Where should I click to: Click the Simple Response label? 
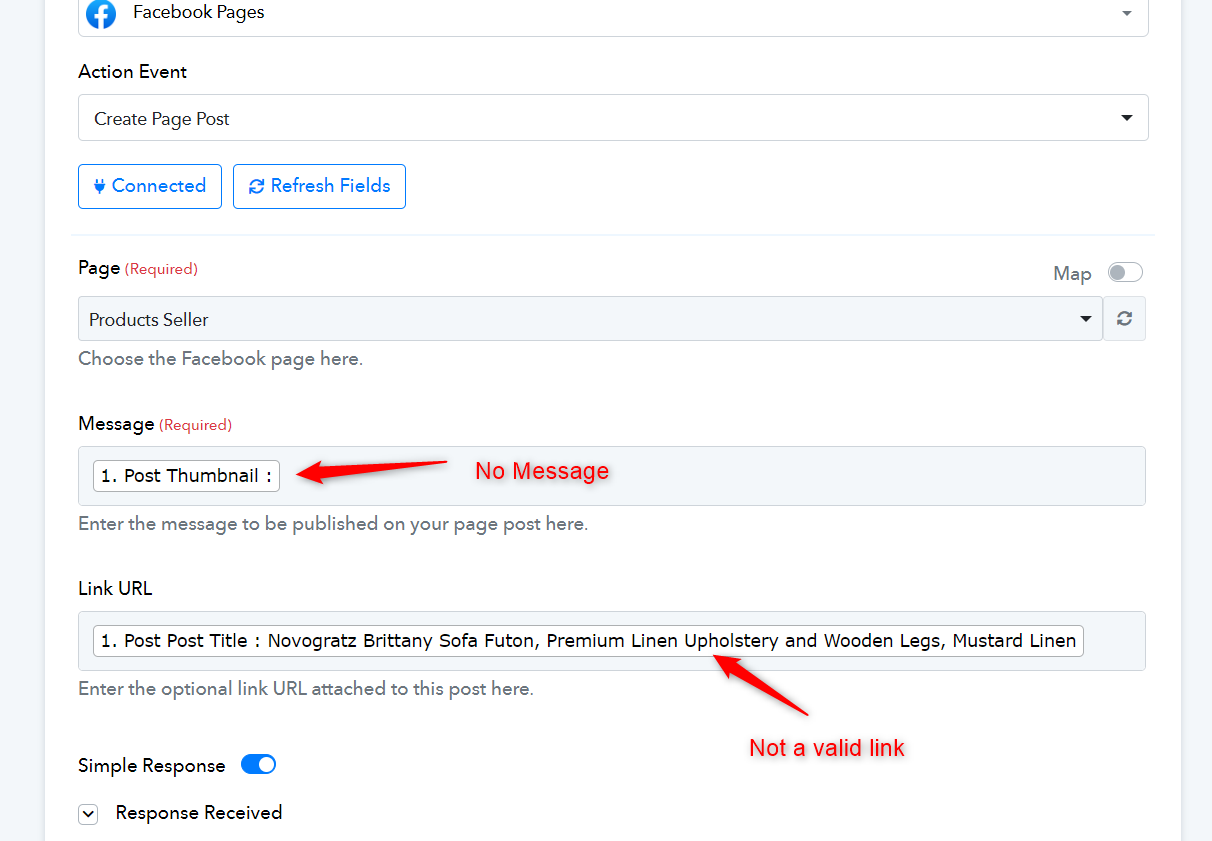coord(152,766)
